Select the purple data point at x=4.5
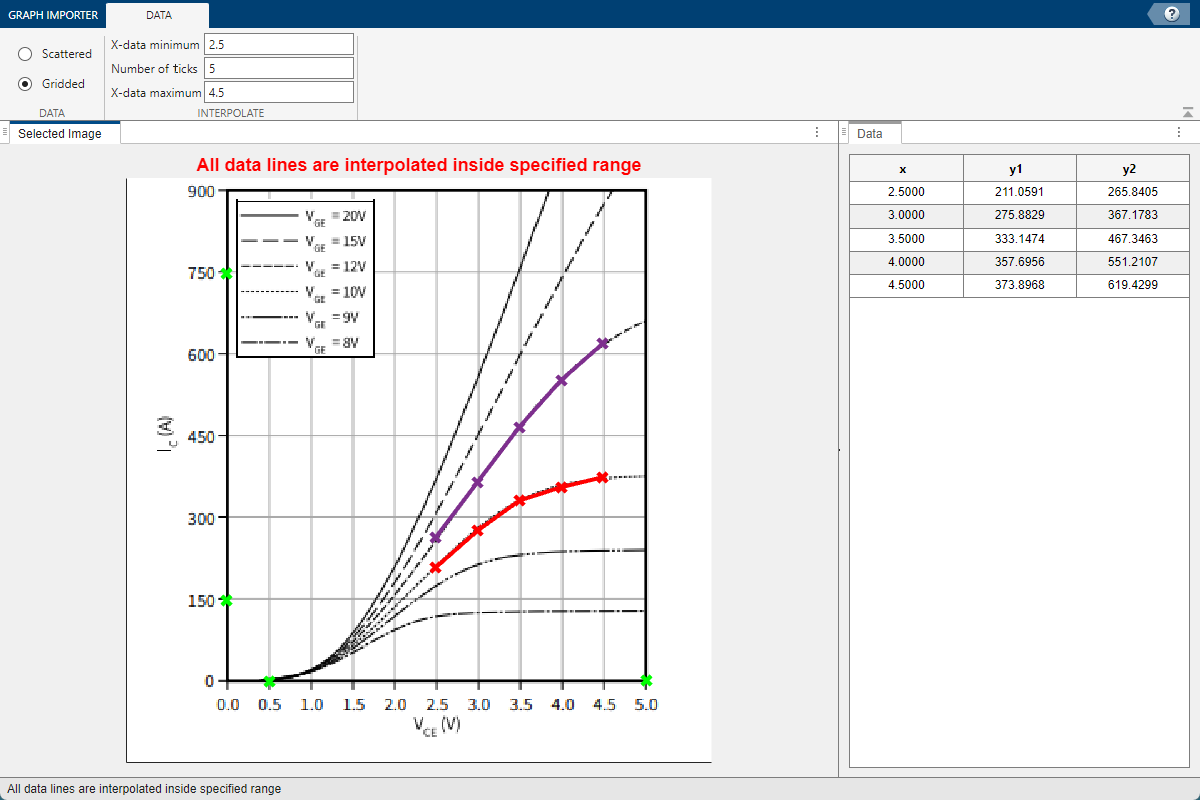 603,343
